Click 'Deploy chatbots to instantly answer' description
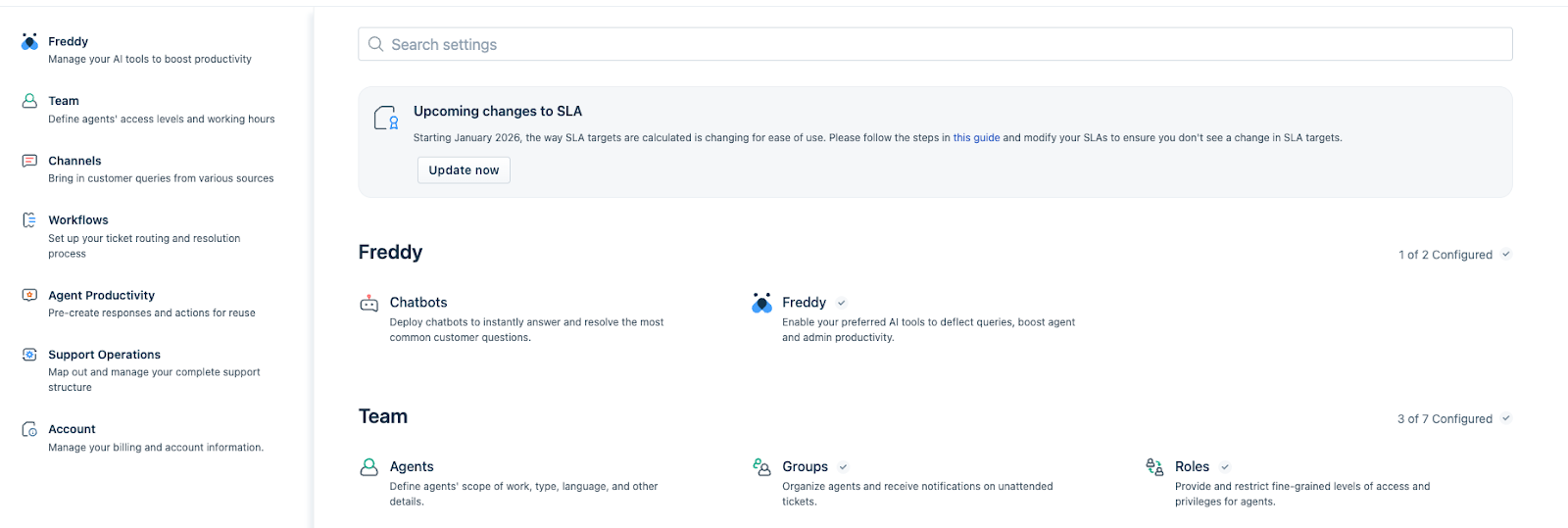Image resolution: width=1568 pixels, height=528 pixels. pos(526,330)
